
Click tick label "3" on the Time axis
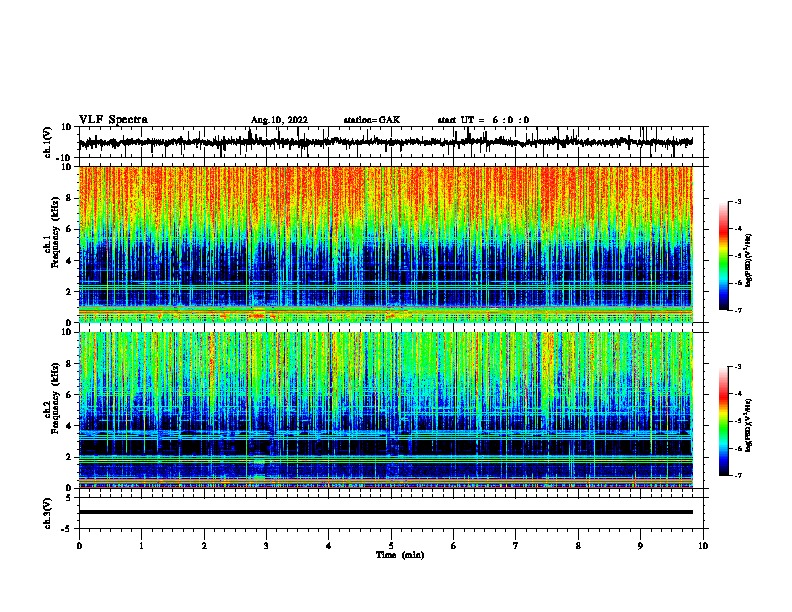(x=266, y=546)
